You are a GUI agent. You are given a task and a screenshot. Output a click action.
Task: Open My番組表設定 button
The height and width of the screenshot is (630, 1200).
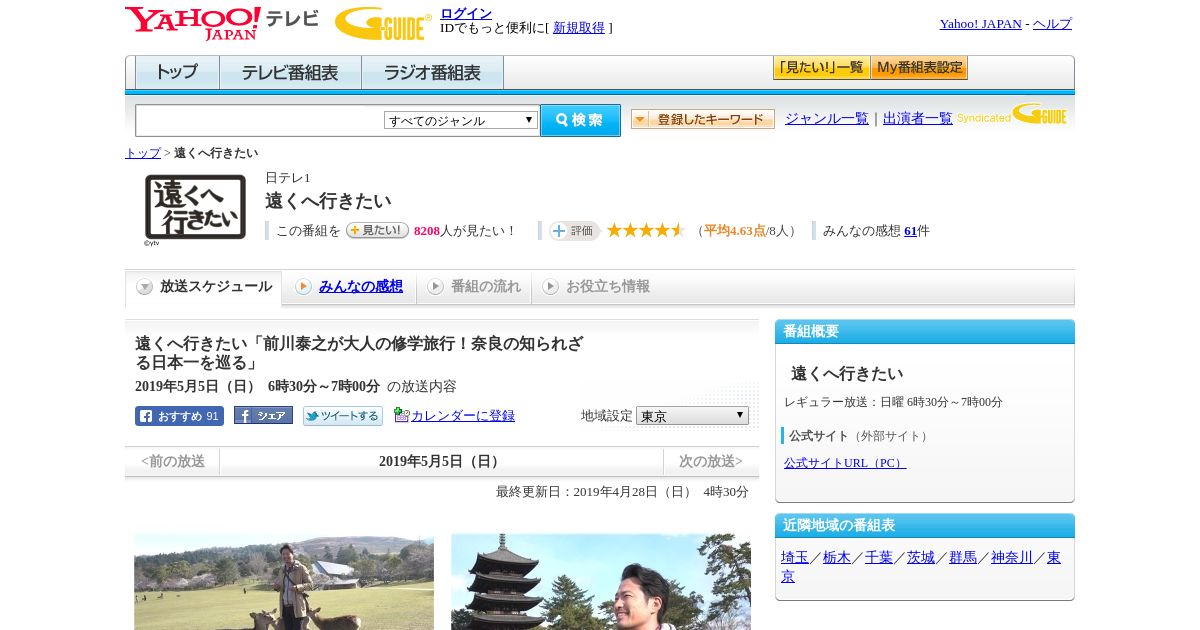[919, 68]
